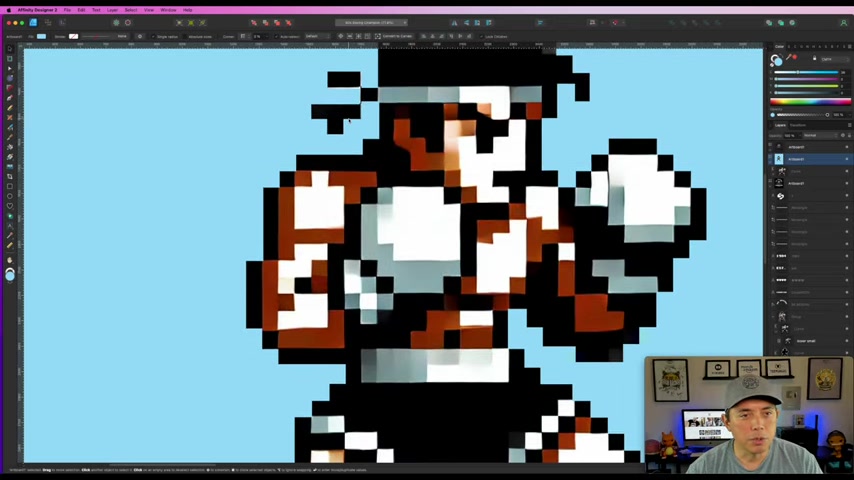Open the account icon at toolbar end

(x=843, y=22)
